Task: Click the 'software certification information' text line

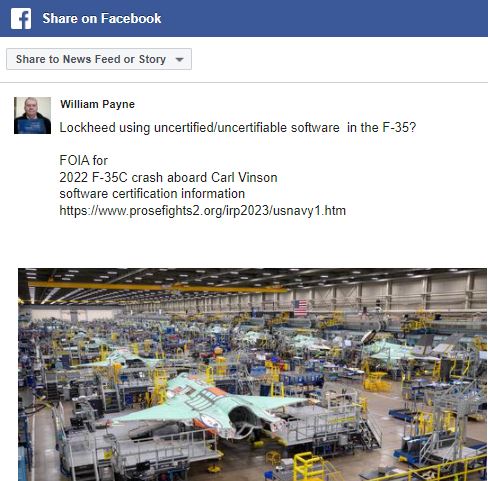Action: pyautogui.click(x=152, y=194)
